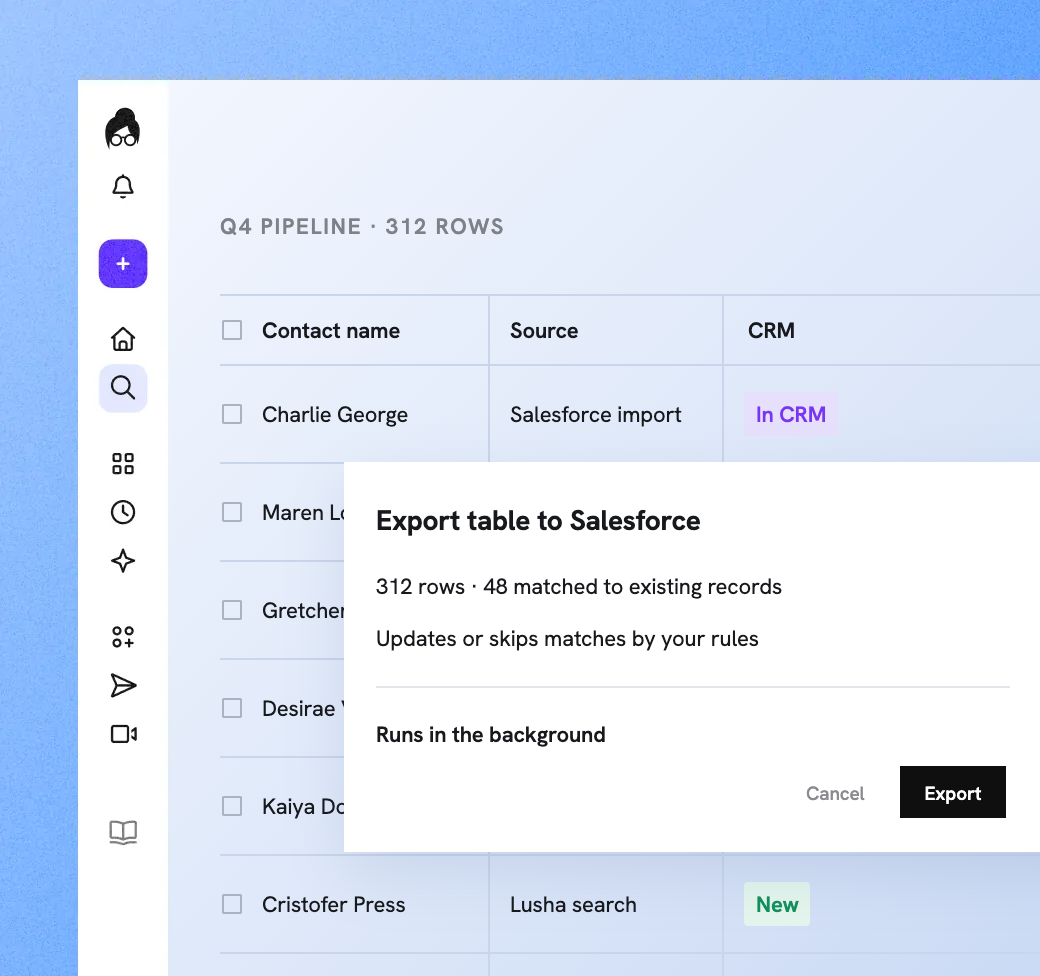1040x976 pixels.
Task: Open the four-square grid icon in the sidebar
Action: (123, 463)
